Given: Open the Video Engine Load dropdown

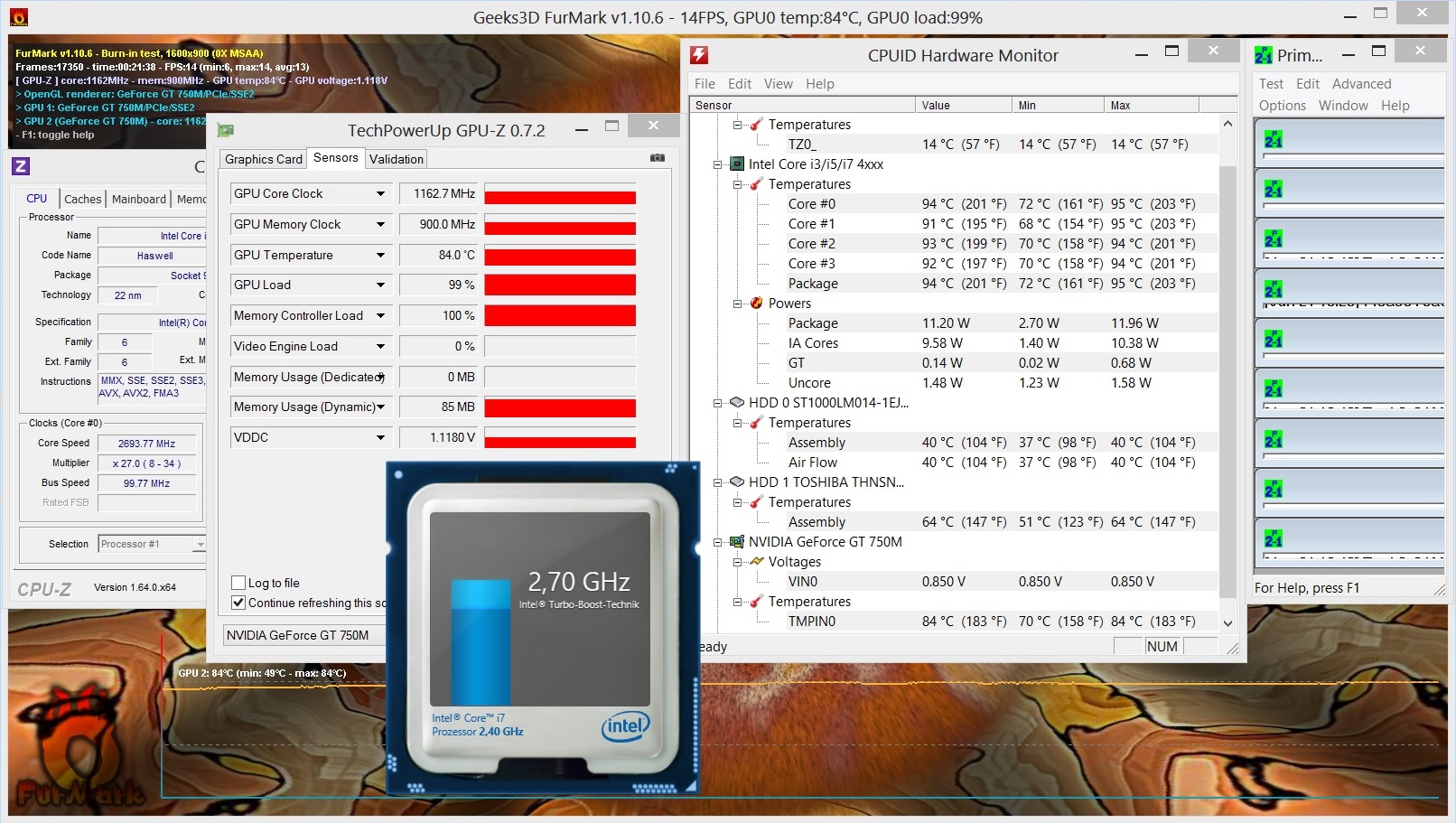Looking at the screenshot, I should click(380, 346).
